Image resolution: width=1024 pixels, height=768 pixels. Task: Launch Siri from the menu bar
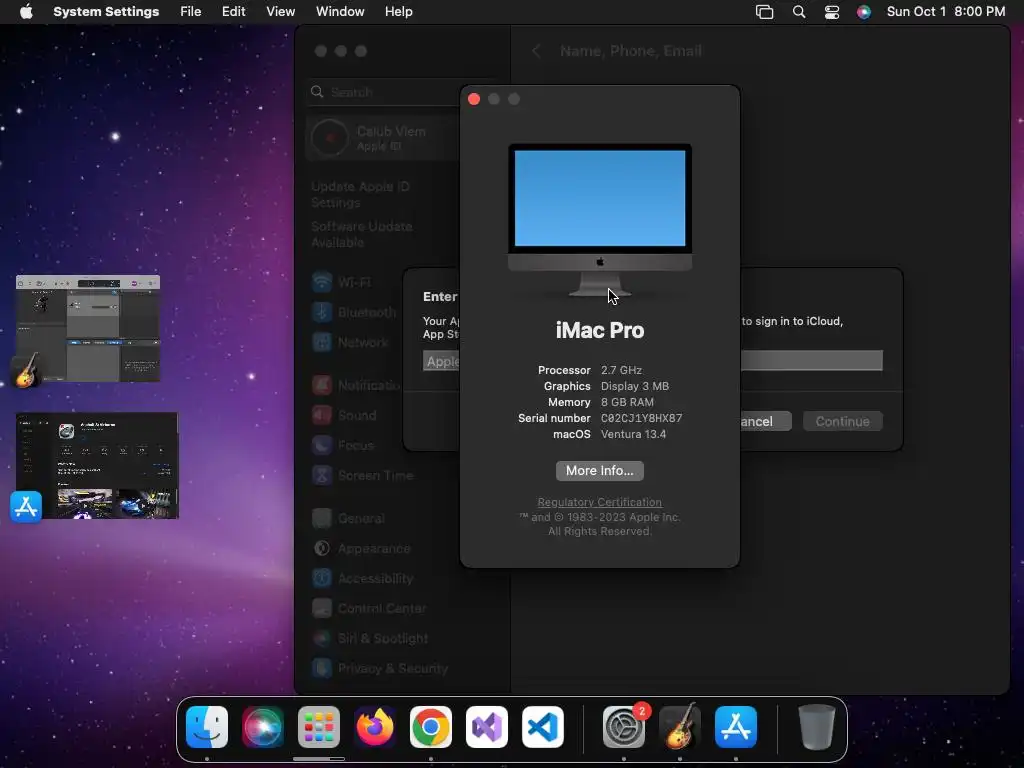coord(863,12)
